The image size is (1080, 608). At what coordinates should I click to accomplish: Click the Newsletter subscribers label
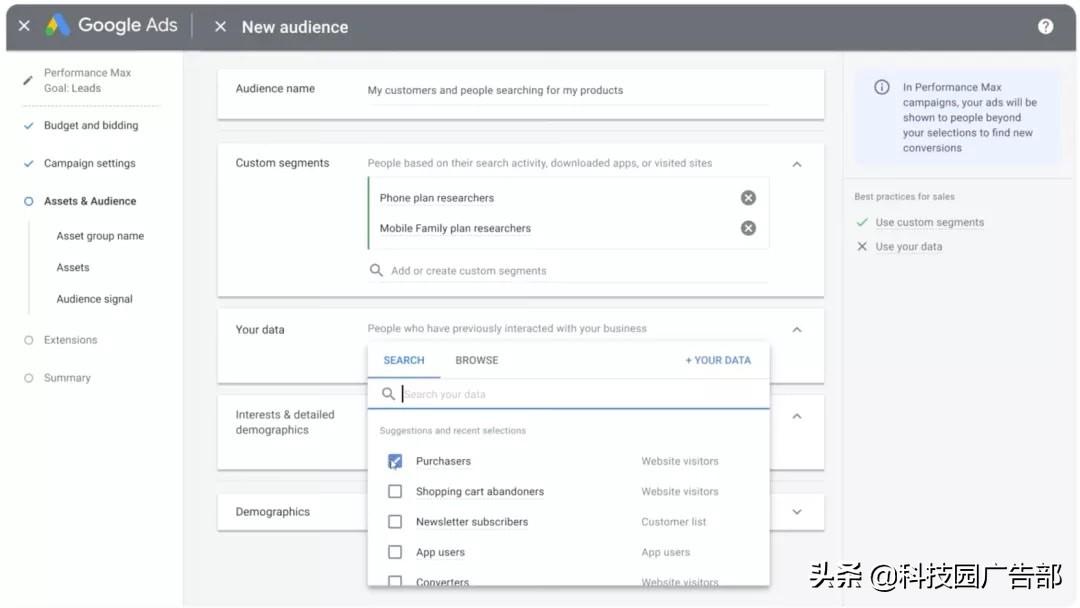(x=472, y=522)
